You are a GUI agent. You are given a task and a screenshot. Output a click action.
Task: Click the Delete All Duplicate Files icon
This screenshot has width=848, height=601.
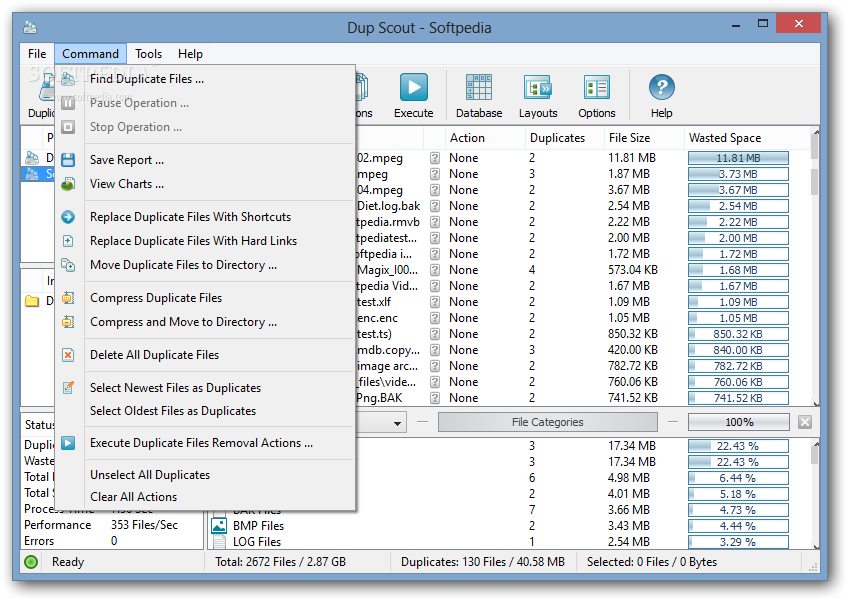(68, 355)
